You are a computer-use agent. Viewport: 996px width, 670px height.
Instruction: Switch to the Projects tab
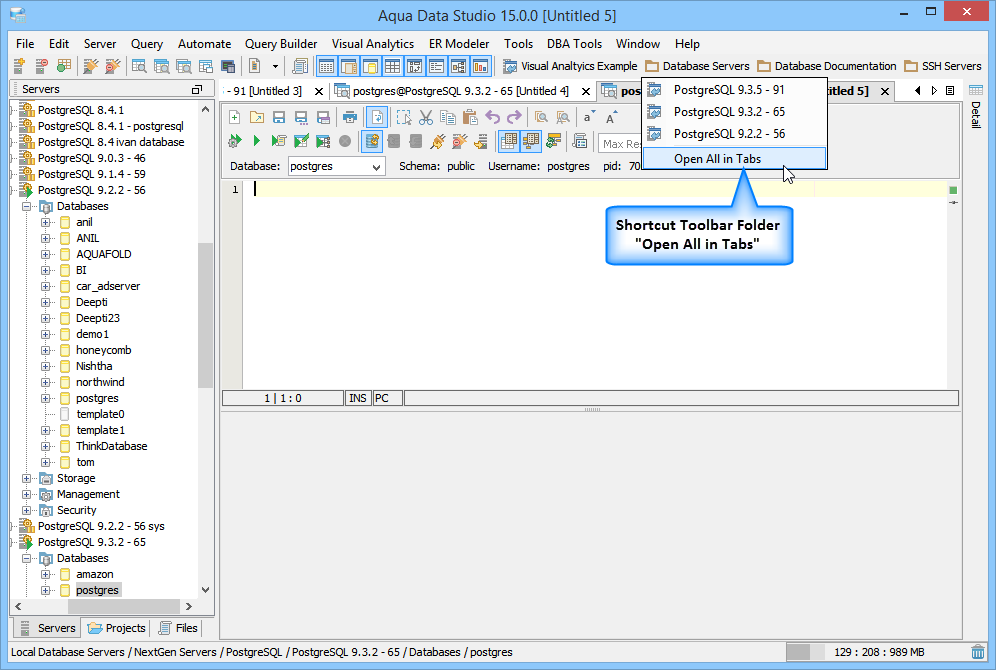click(x=117, y=628)
